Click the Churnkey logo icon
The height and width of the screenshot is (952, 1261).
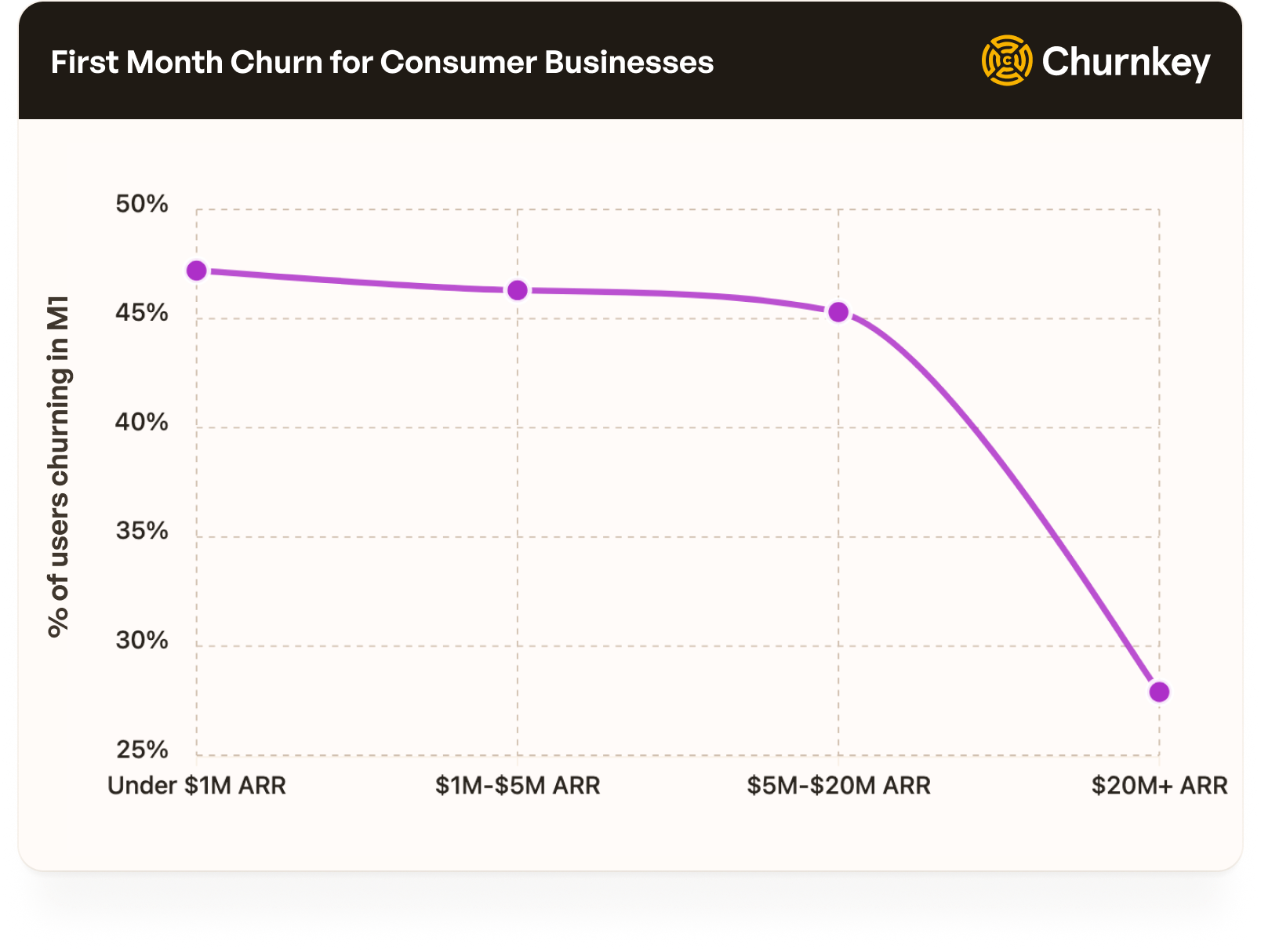click(1007, 60)
